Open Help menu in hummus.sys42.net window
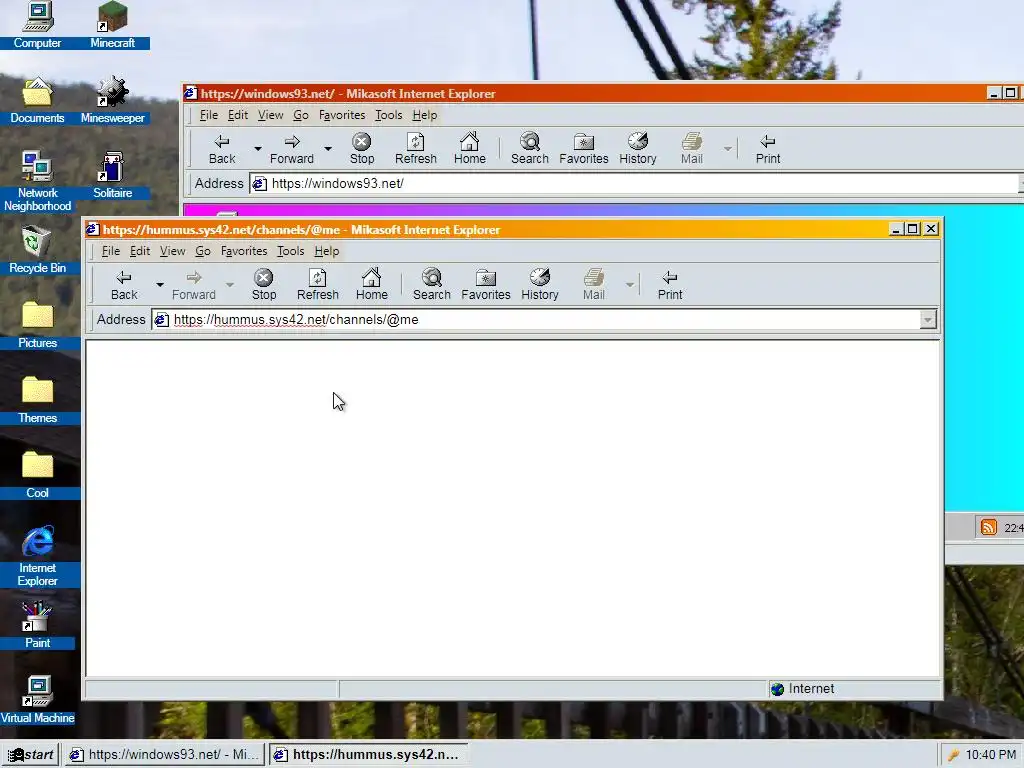 (327, 251)
